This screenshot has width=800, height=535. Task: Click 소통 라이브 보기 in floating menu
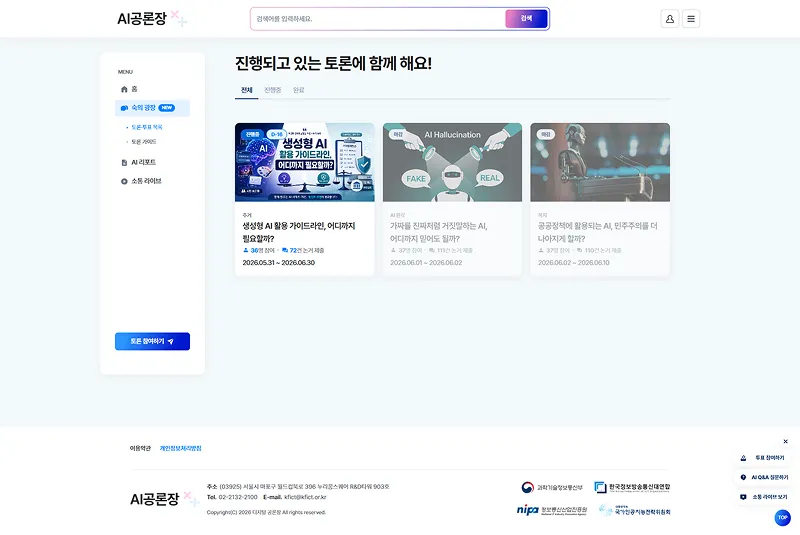[764, 497]
